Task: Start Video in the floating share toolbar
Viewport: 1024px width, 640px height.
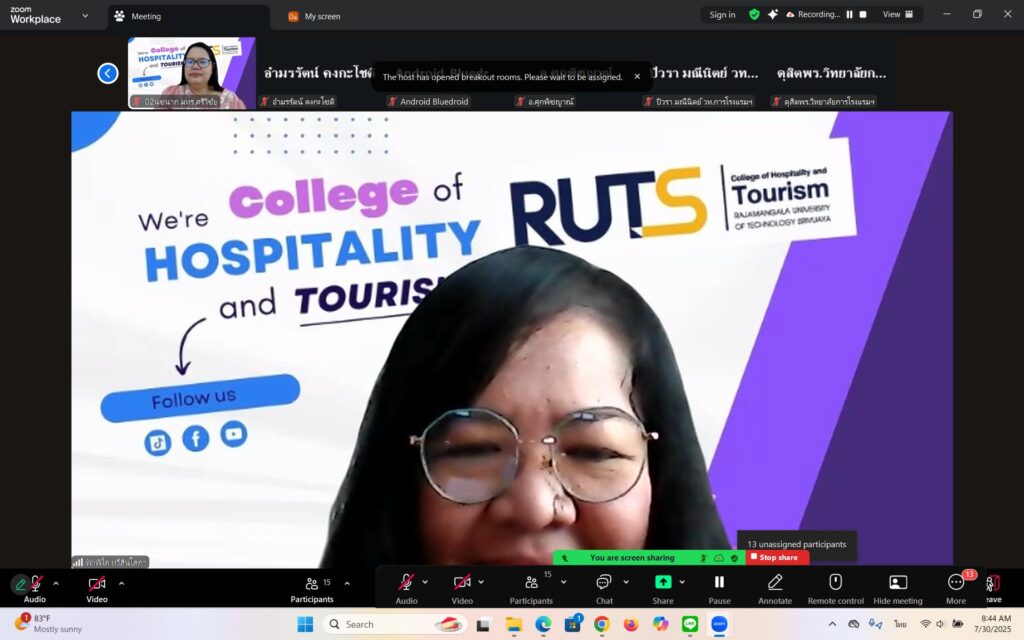Action: click(462, 589)
